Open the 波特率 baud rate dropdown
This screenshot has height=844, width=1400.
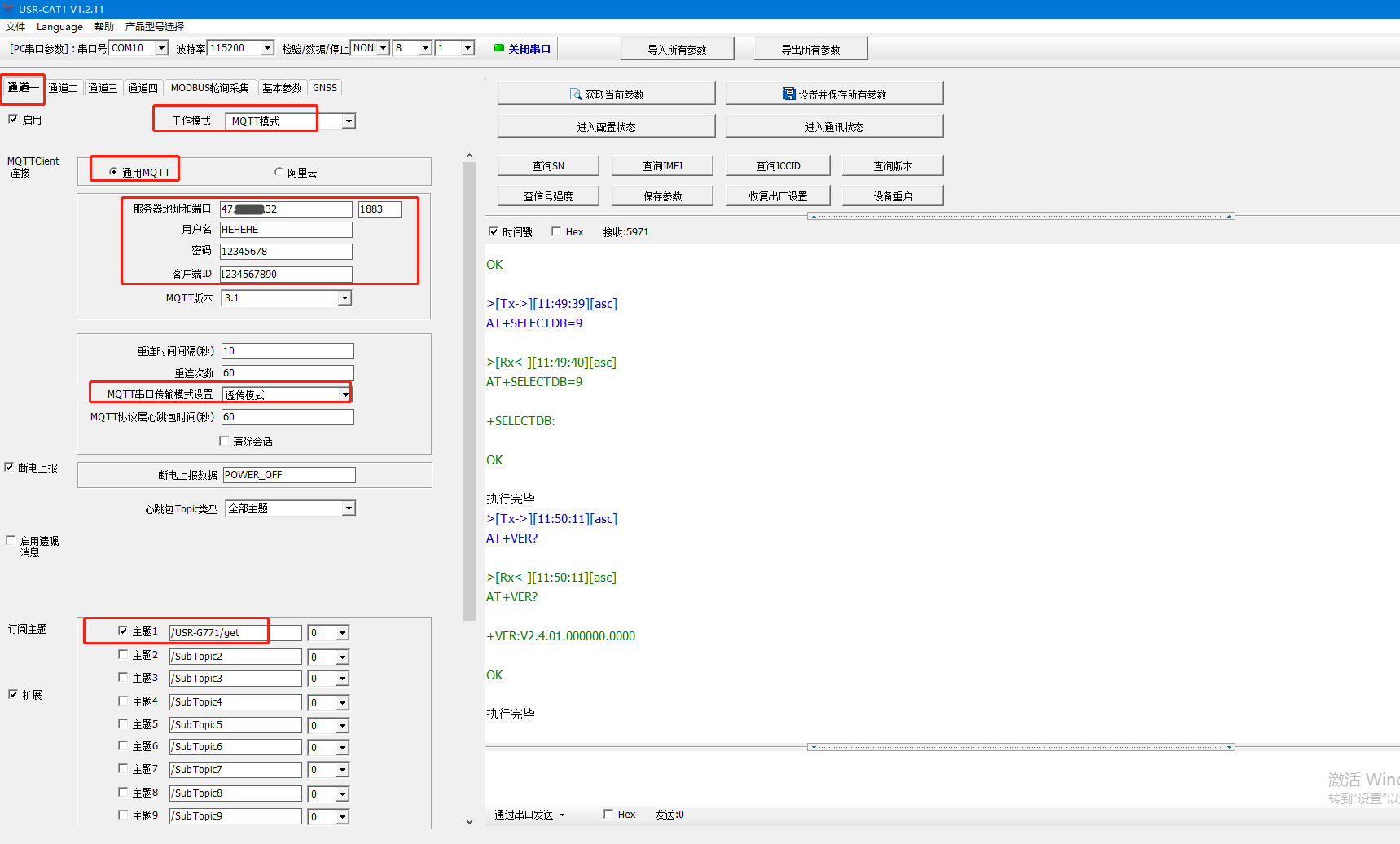(x=266, y=48)
